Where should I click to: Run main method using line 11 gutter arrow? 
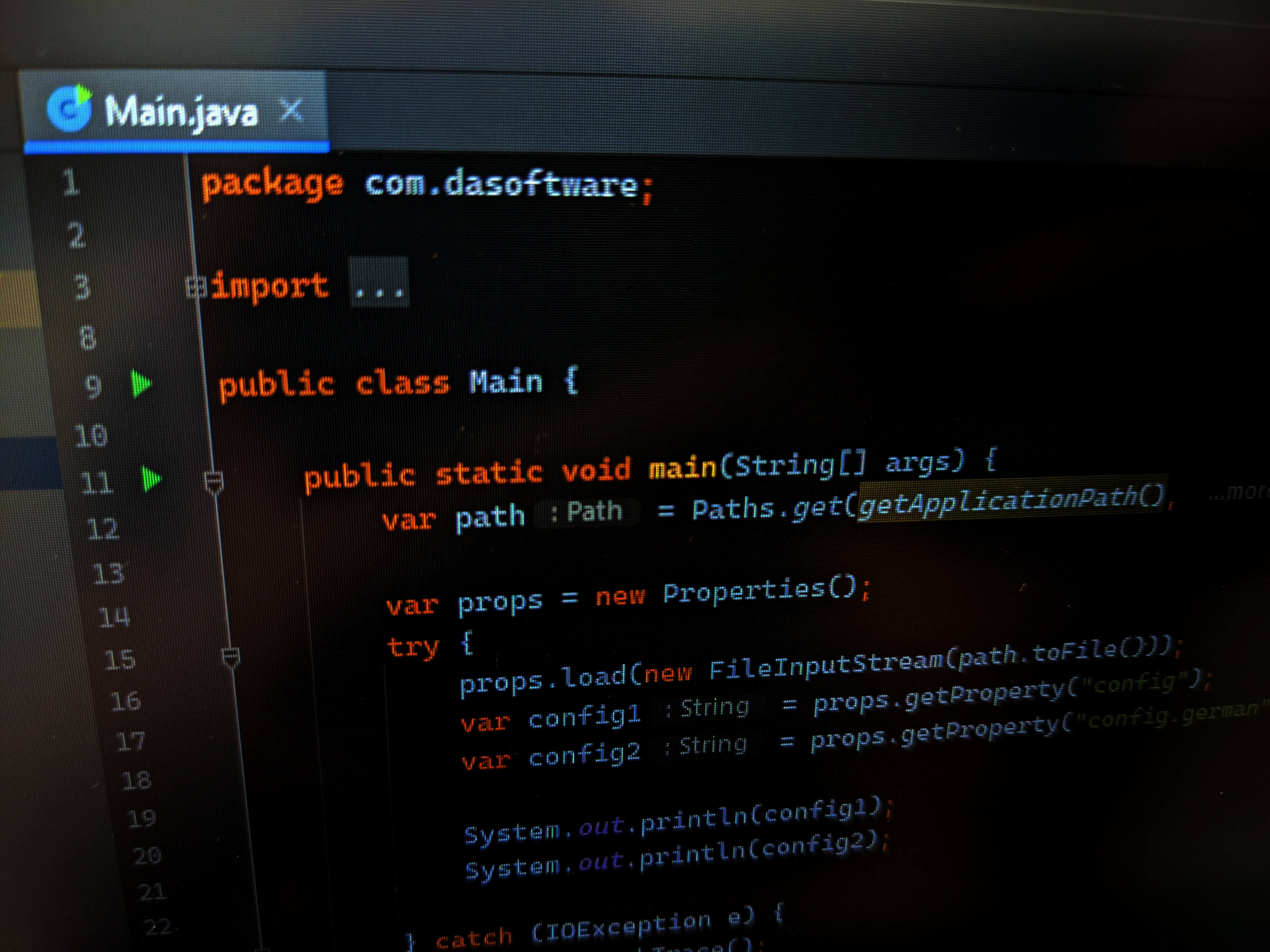coord(152,479)
